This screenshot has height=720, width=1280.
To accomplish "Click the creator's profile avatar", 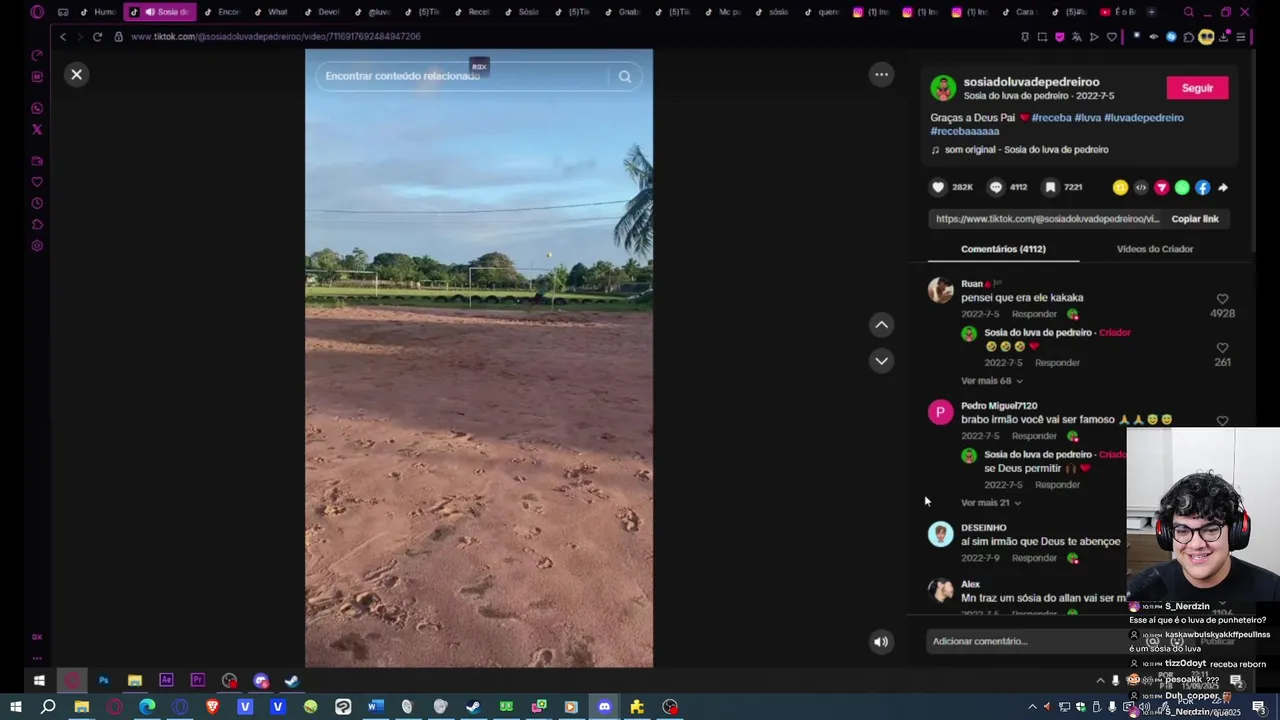I will (943, 88).
